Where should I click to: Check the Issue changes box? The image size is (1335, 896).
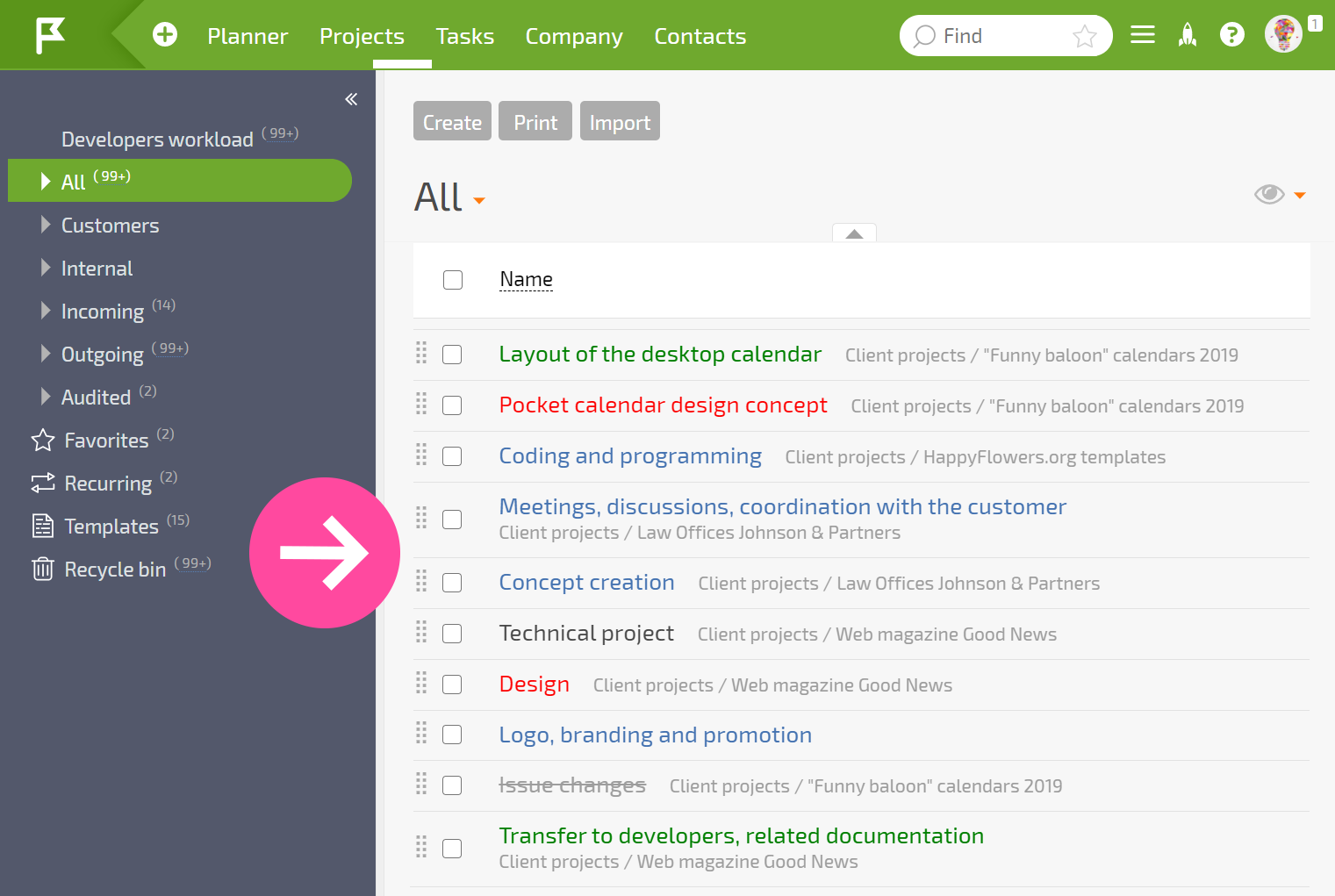452,785
